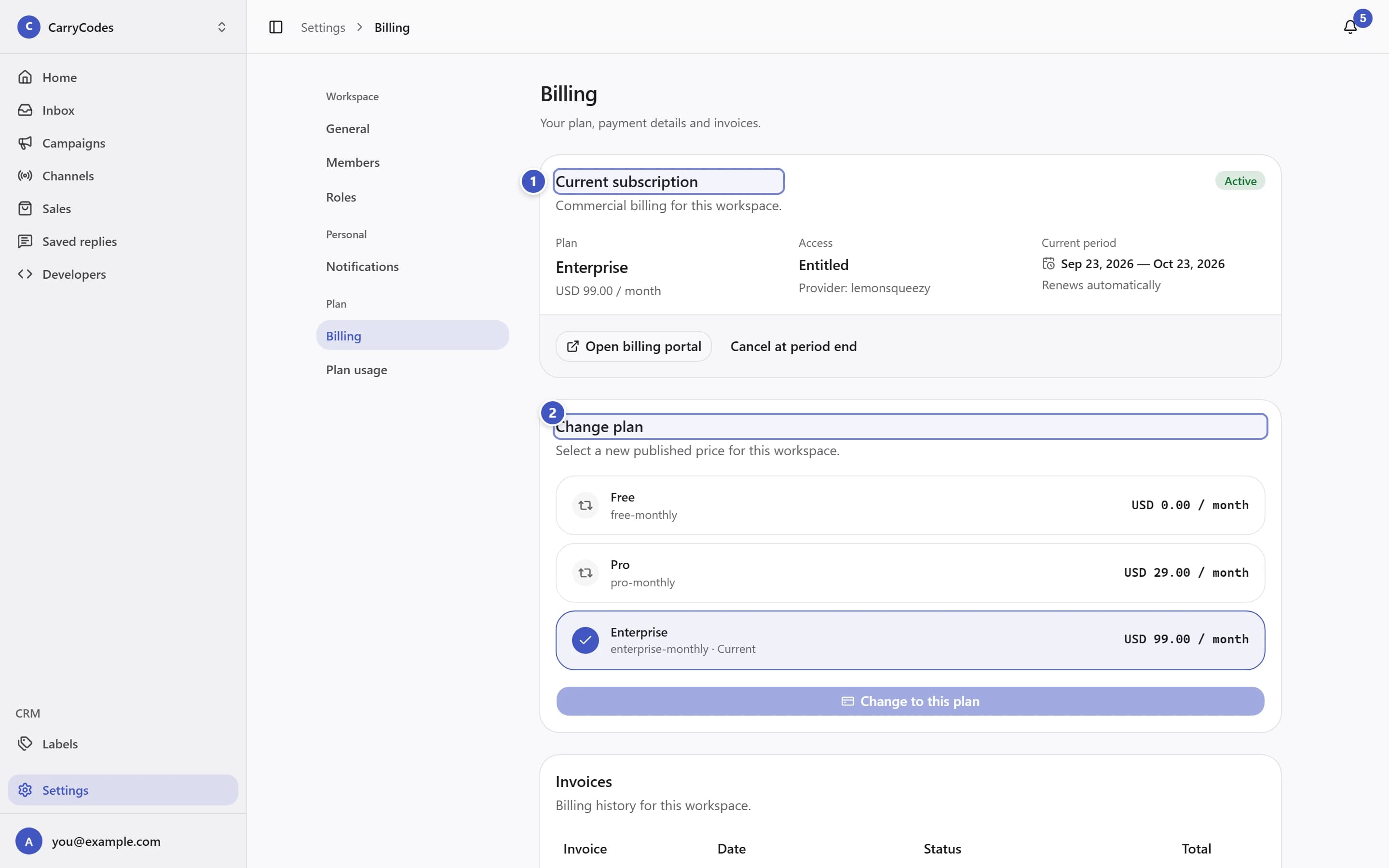The height and width of the screenshot is (868, 1389).
Task: Click the Enterprise plan checkmark icon
Action: point(586,640)
